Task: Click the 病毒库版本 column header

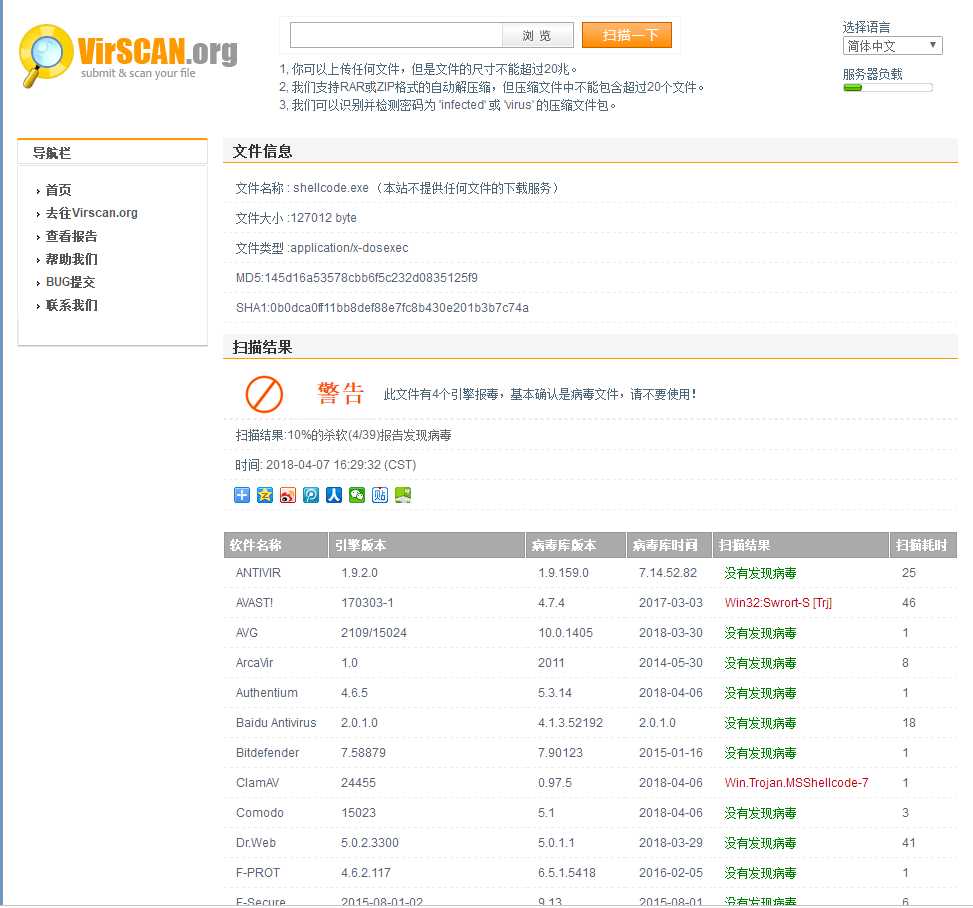Action: (575, 545)
